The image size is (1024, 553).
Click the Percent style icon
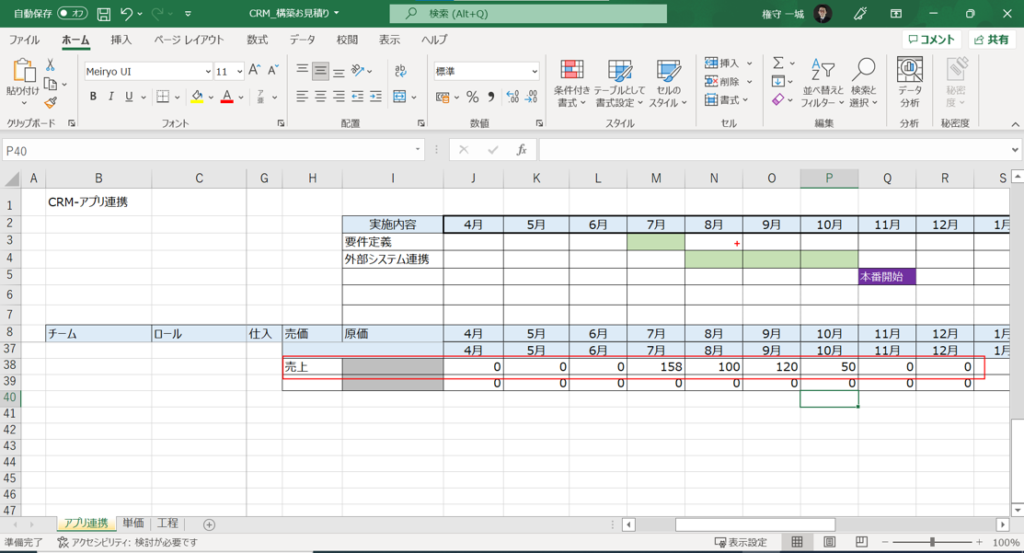coord(472,97)
